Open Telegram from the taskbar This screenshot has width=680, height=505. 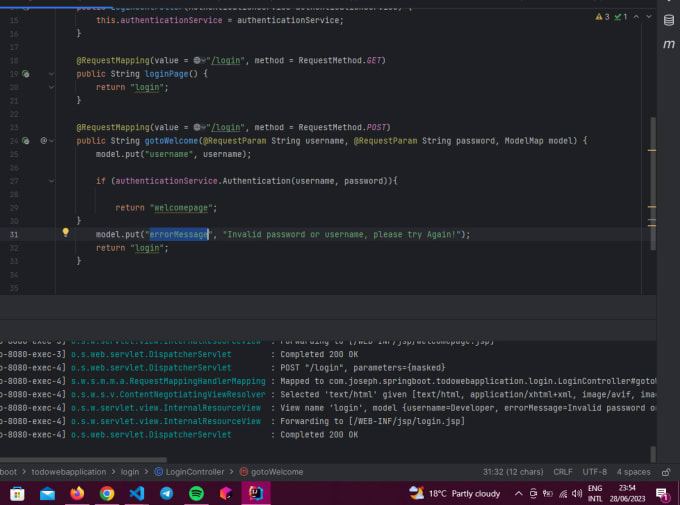point(167,493)
